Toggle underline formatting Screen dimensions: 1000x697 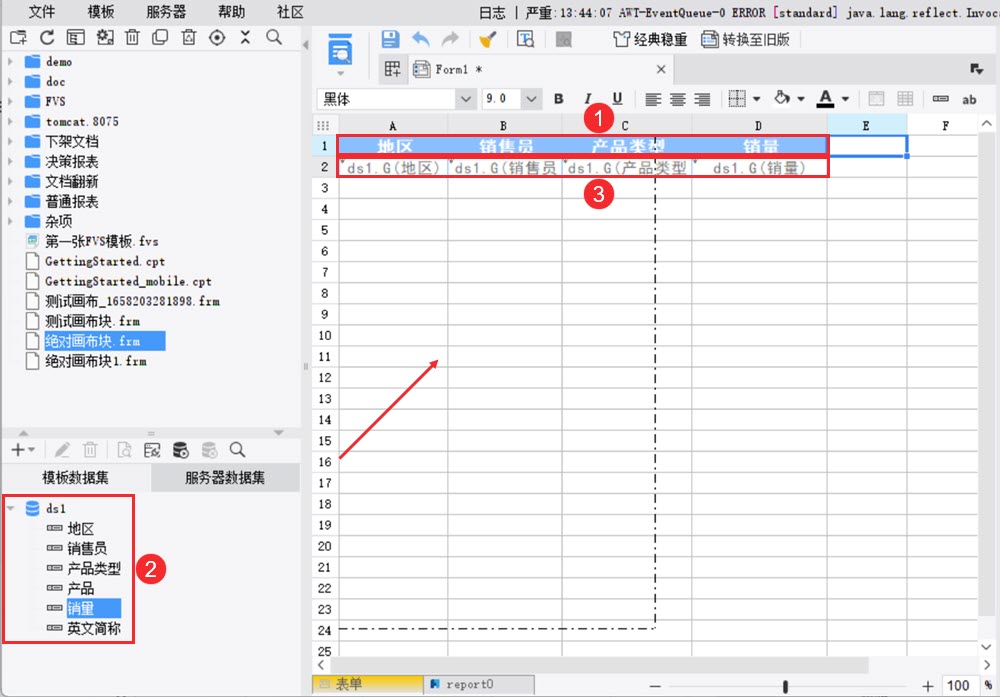[617, 98]
